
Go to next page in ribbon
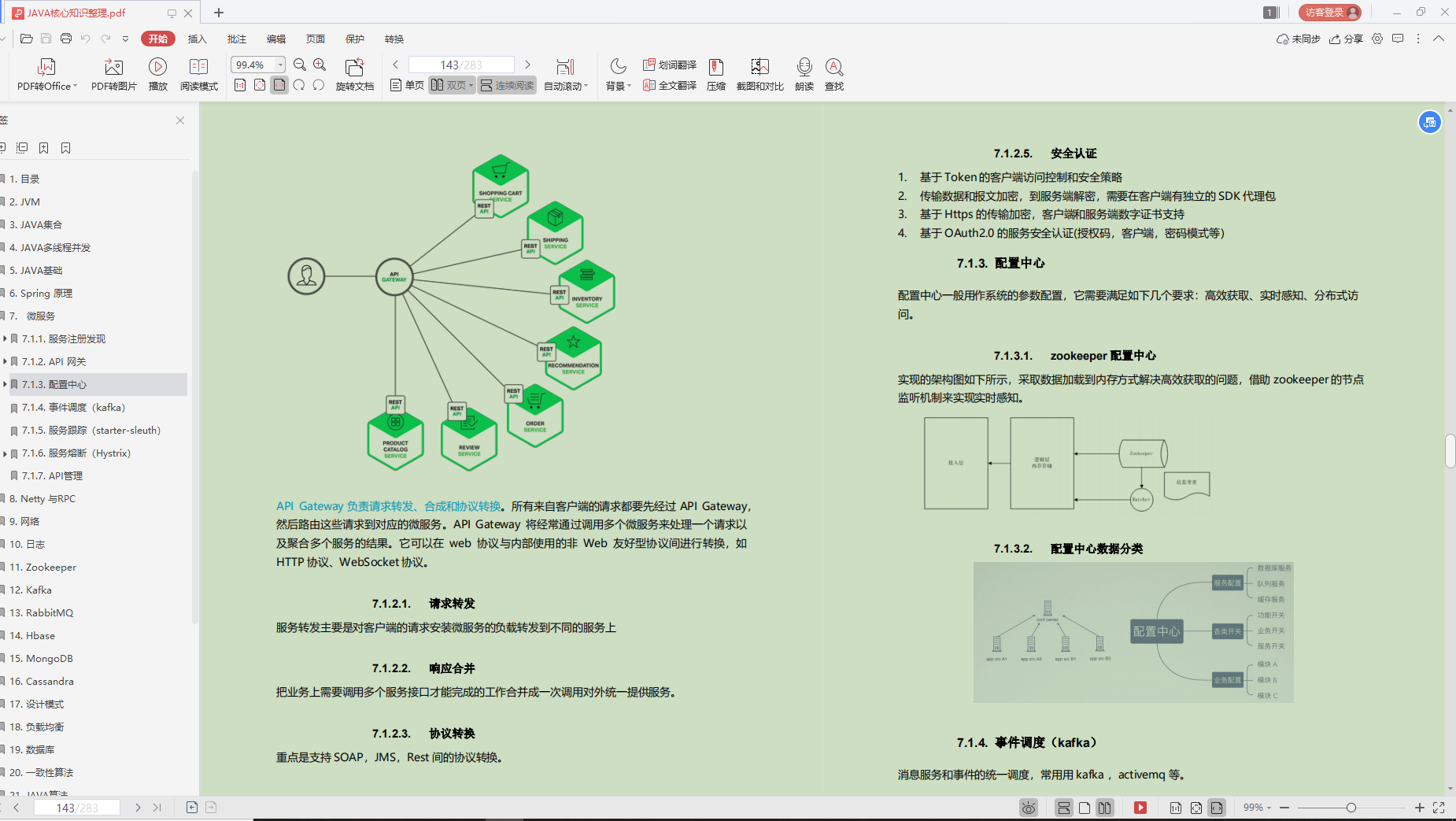tap(528, 65)
